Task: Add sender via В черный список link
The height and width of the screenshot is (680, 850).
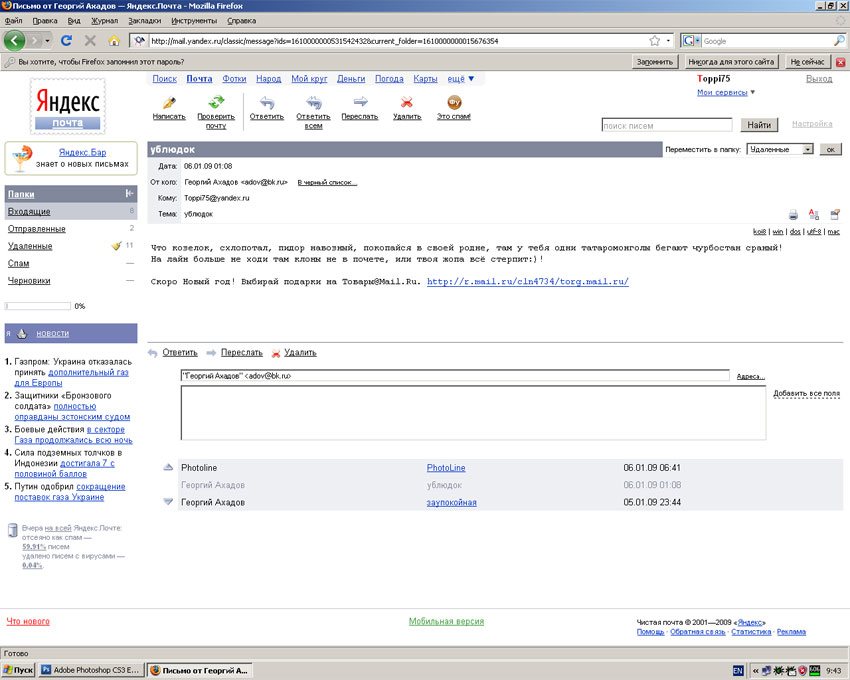Action: [327, 182]
